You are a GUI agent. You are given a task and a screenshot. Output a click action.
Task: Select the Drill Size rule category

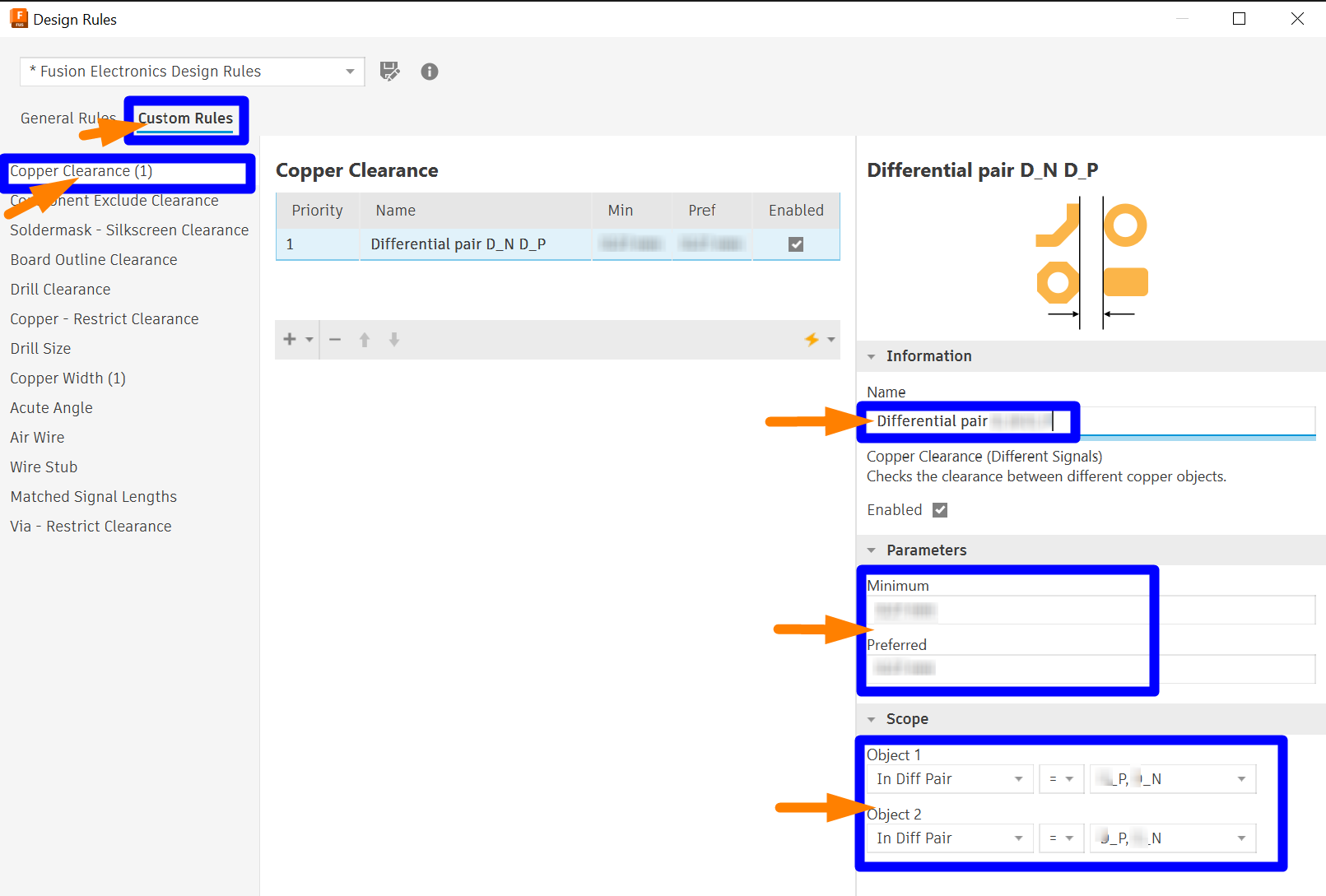40,348
